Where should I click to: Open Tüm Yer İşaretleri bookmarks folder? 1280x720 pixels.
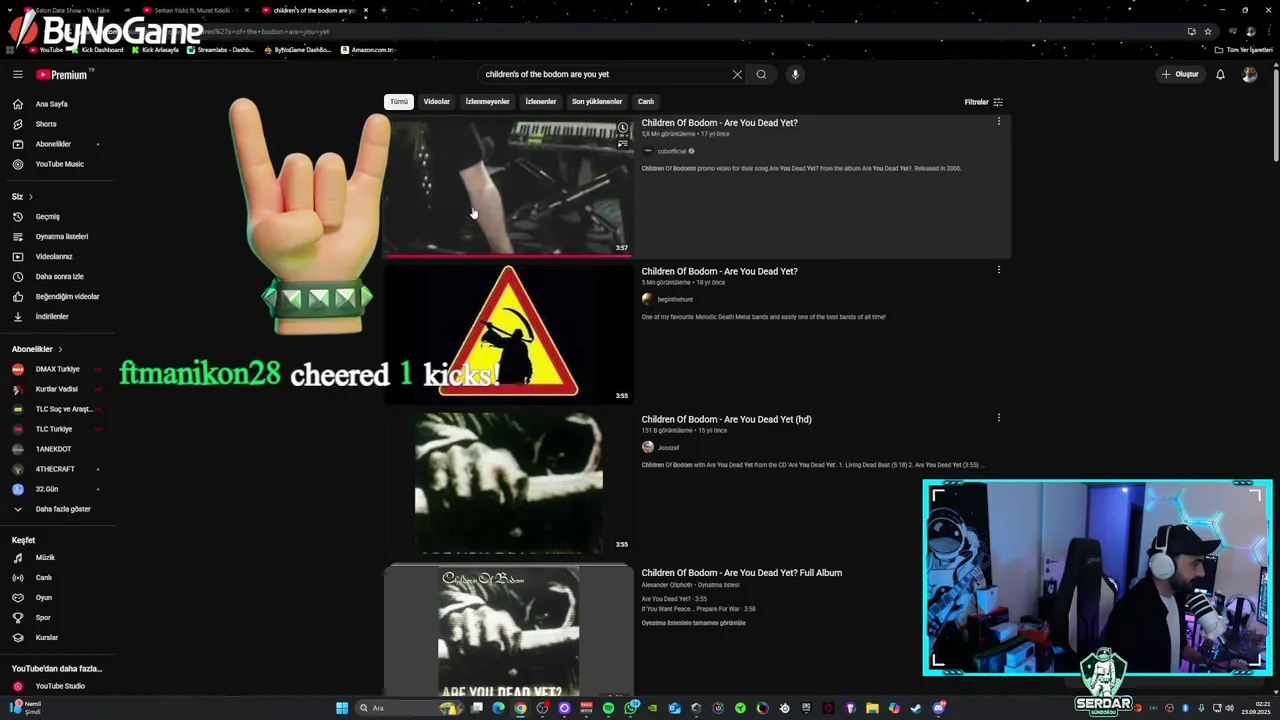point(1243,50)
